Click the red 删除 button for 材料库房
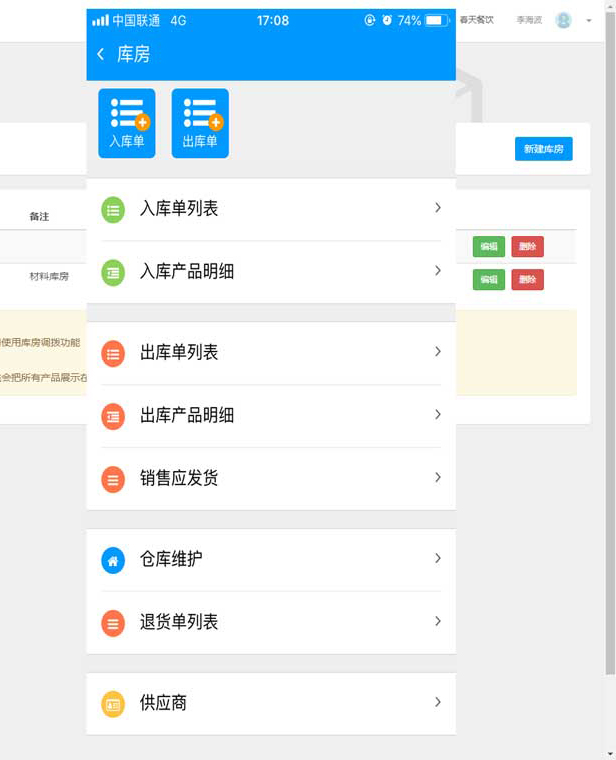616x760 pixels. pos(527,279)
